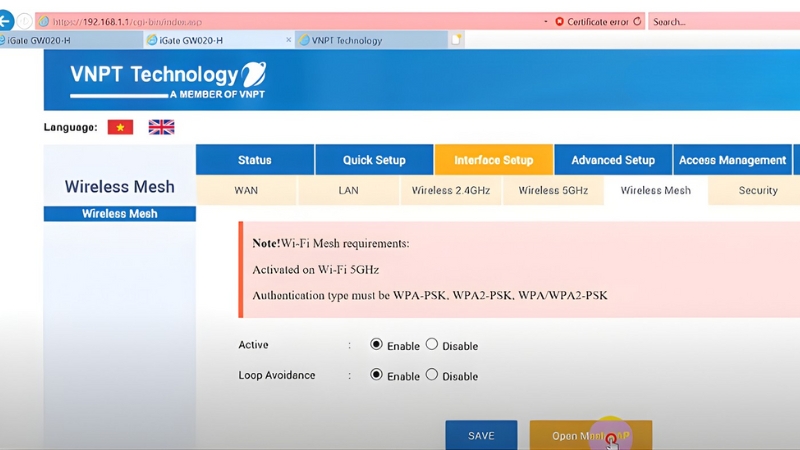This screenshot has height=450, width=800.
Task: Expand the address bar dropdown arrow
Action: 546,21
